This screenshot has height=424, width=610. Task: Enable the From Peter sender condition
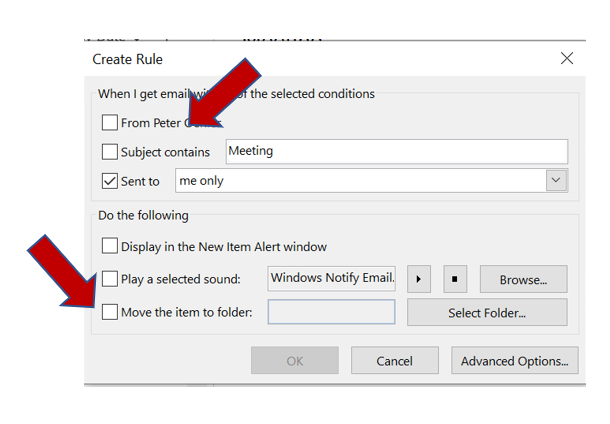point(109,123)
